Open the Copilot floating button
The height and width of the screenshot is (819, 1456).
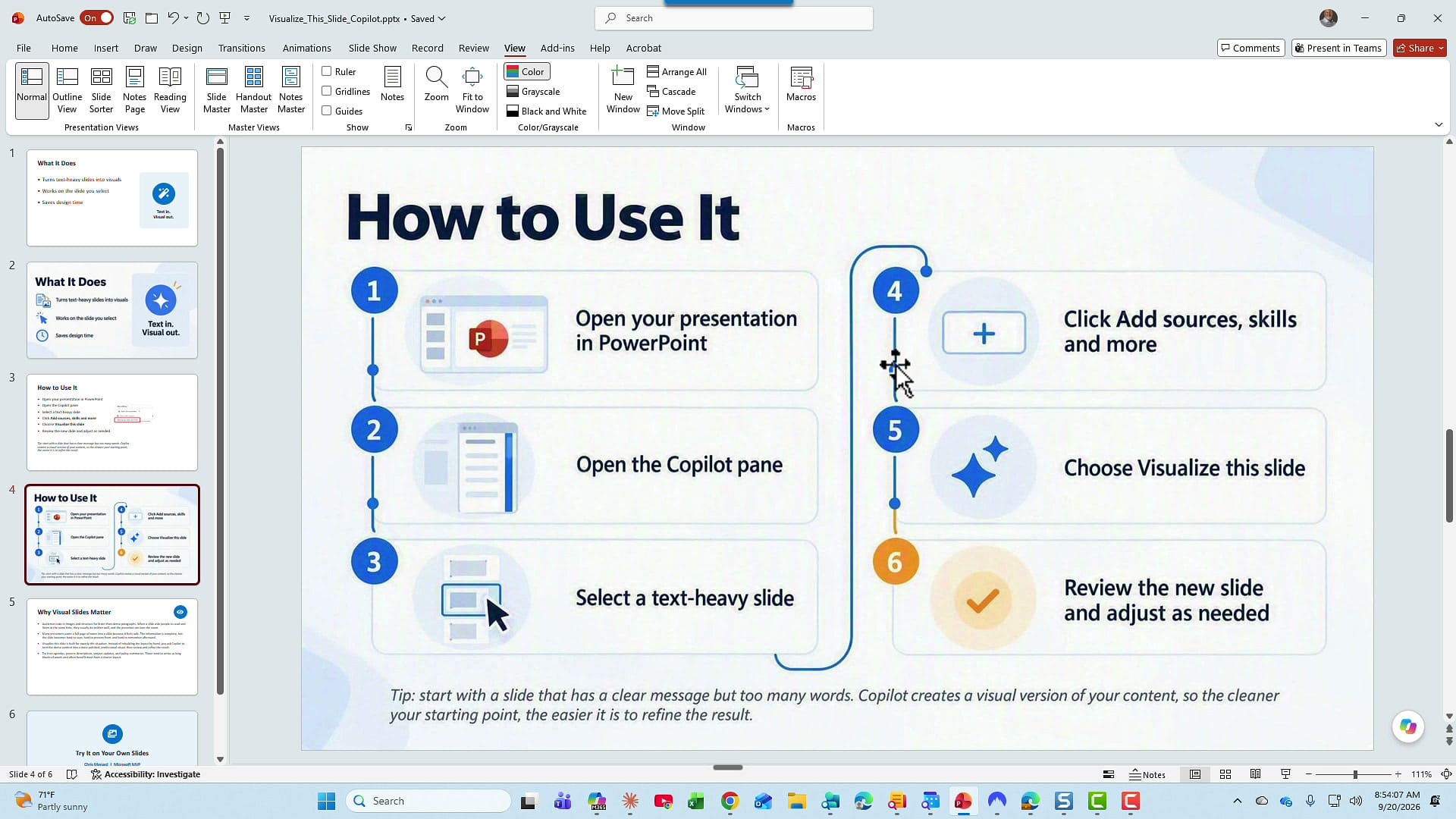click(1408, 726)
